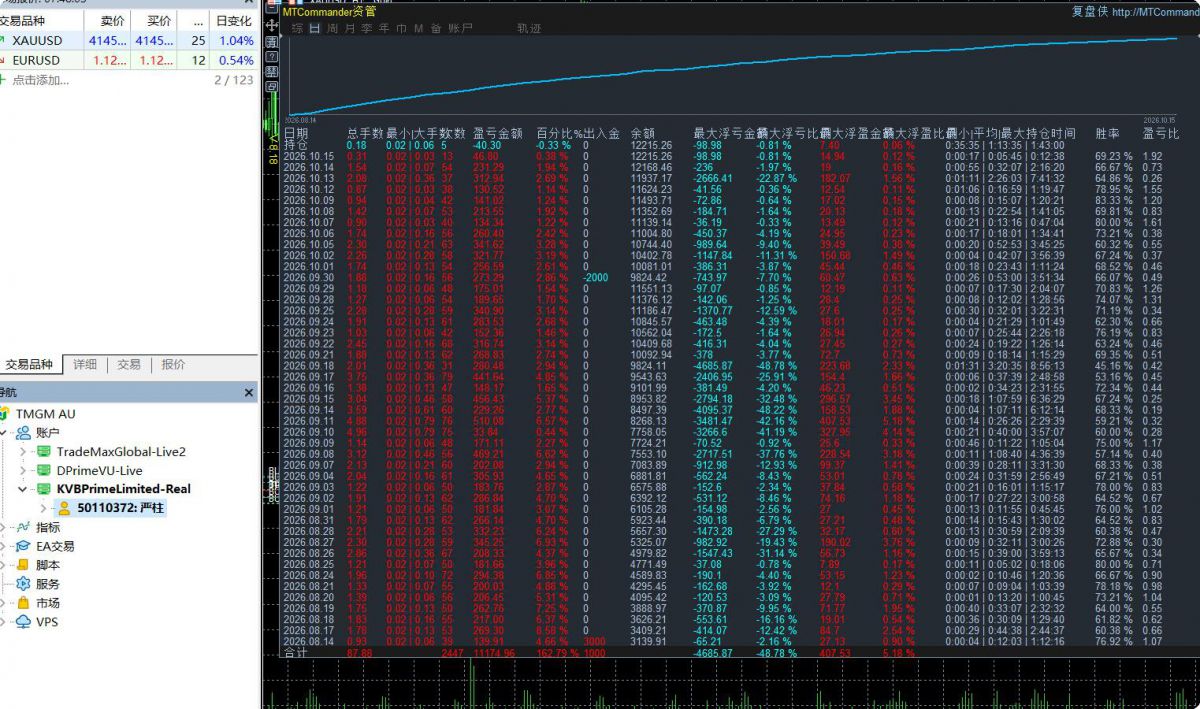Click the TMGM AU broker icon
The height and width of the screenshot is (709, 1200).
click(x=5, y=413)
